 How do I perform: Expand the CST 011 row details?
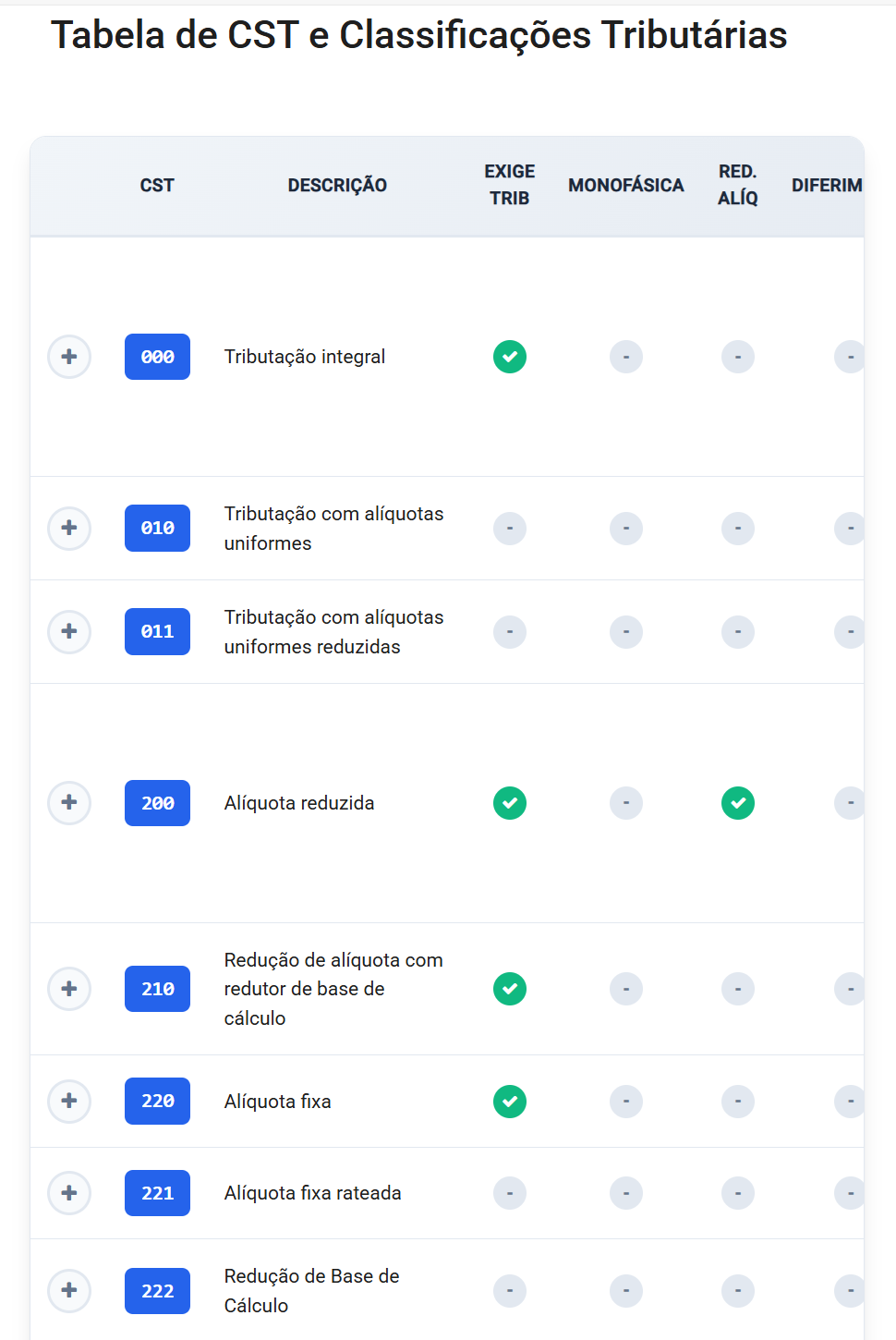tap(69, 631)
